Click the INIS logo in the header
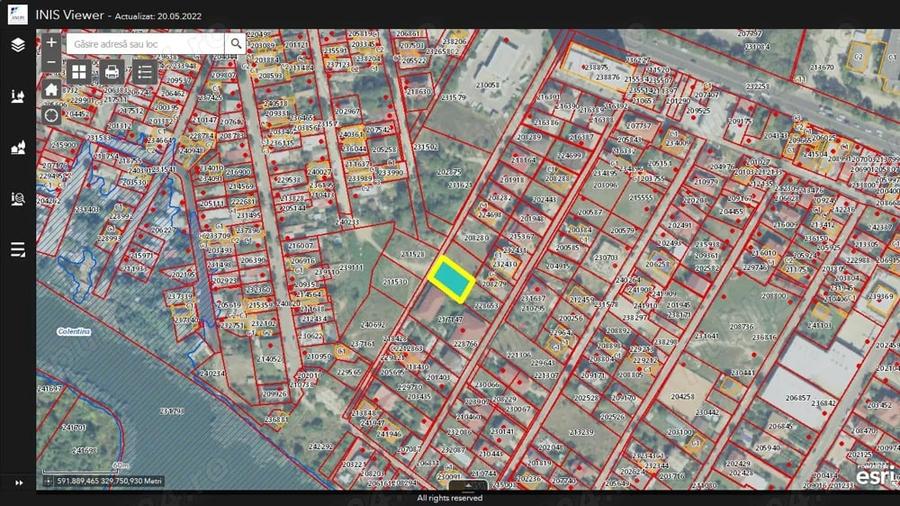This screenshot has width=900, height=506. click(18, 15)
